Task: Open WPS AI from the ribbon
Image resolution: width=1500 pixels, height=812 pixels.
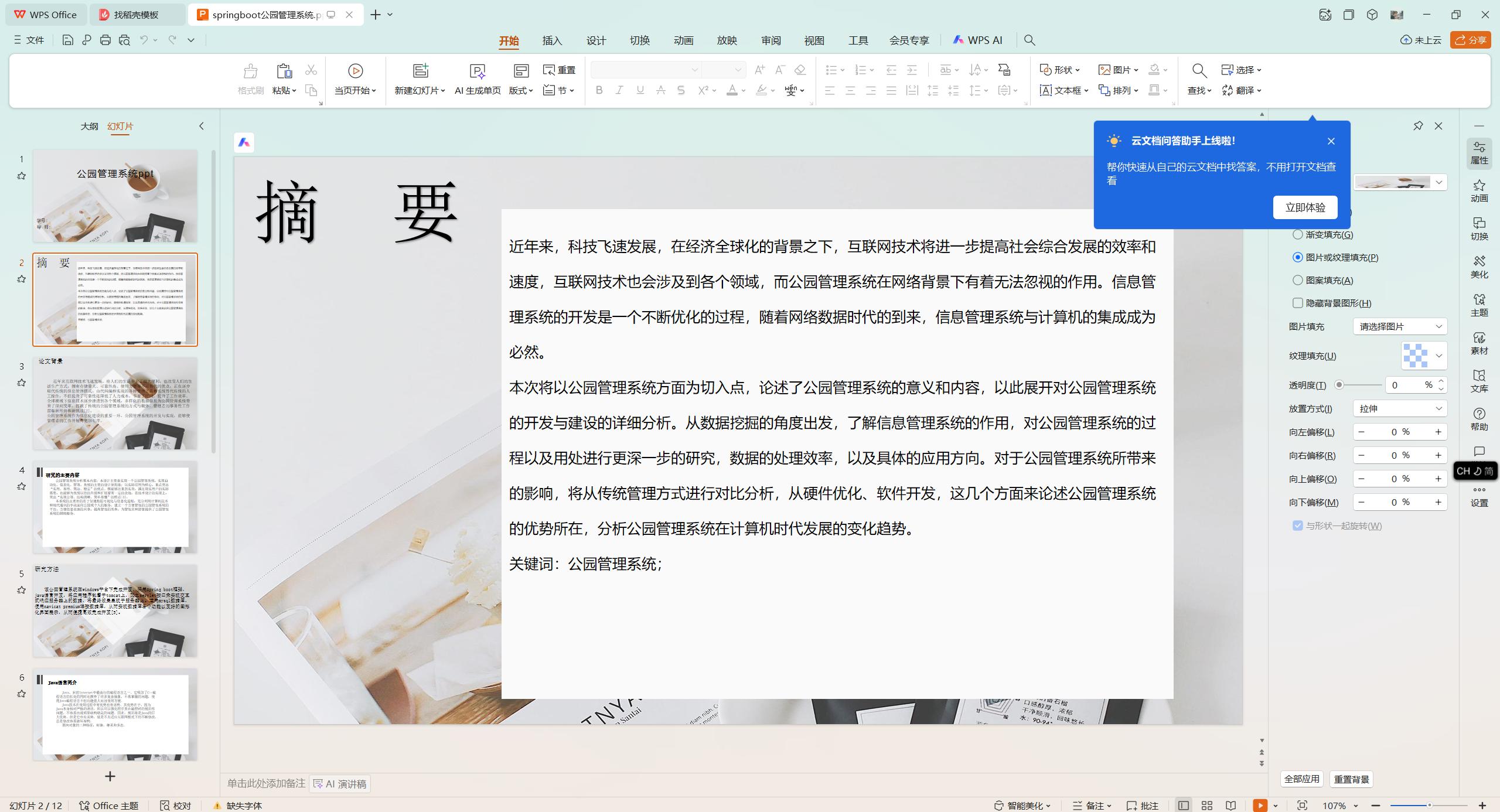Action: click(x=977, y=40)
